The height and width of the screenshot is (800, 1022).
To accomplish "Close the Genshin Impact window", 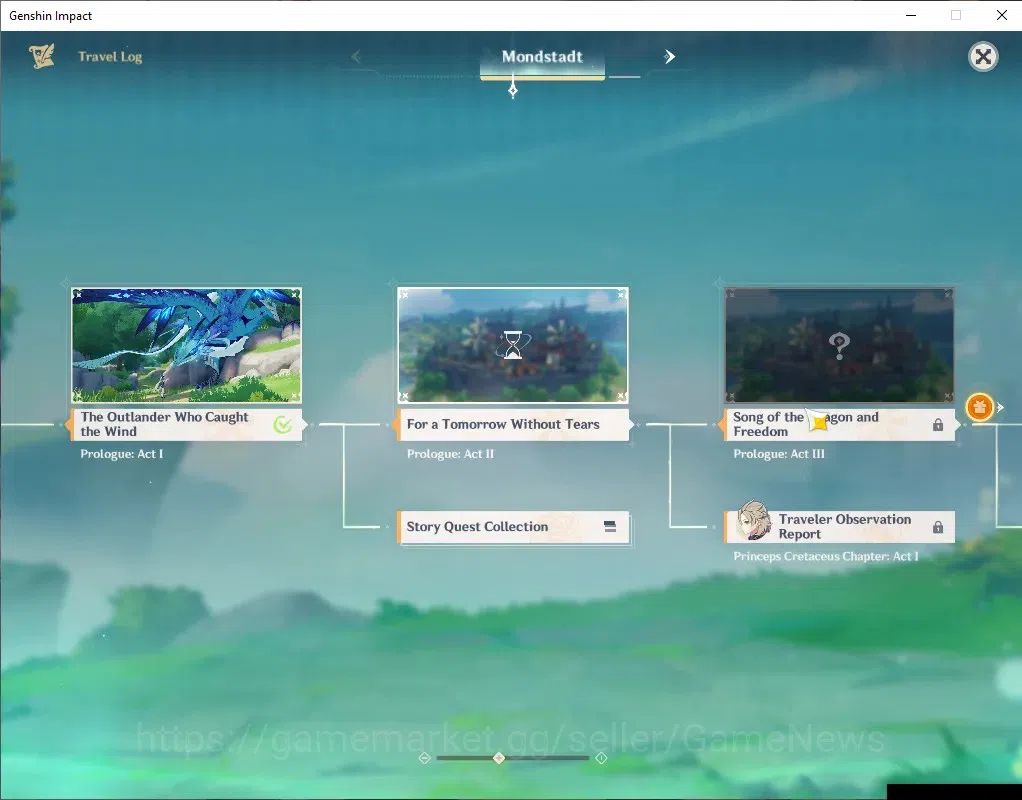I will 1002,15.
